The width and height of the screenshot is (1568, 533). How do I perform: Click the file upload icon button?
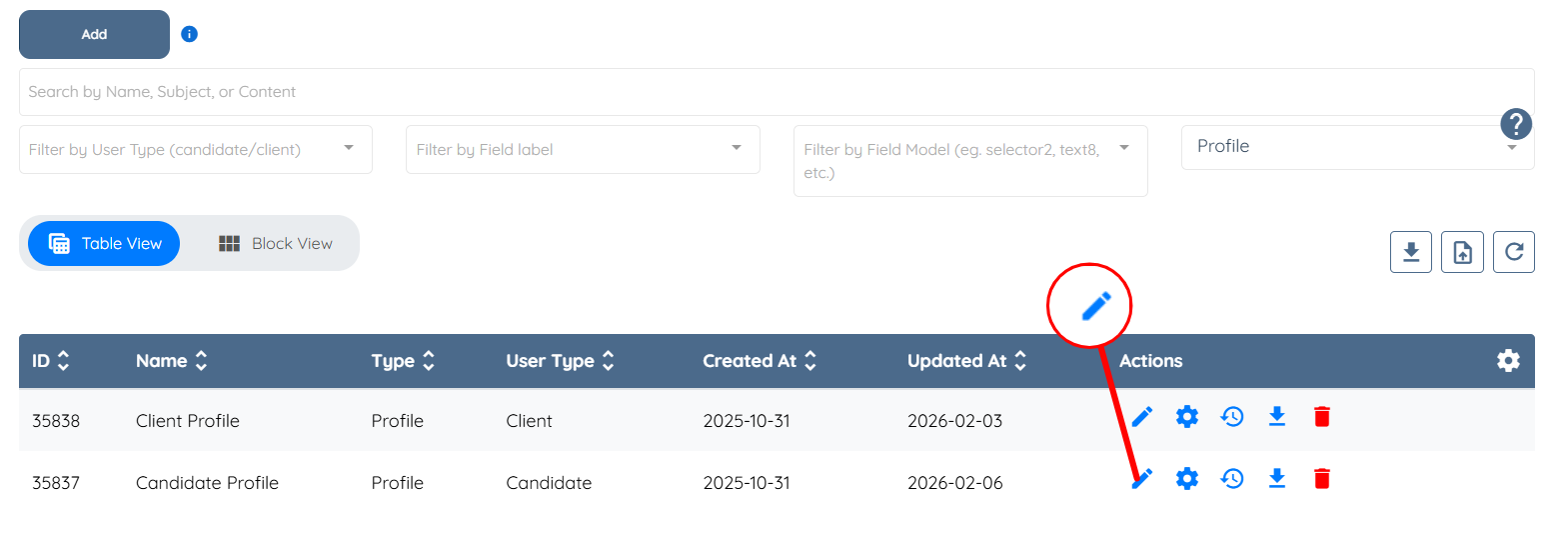pos(1462,252)
